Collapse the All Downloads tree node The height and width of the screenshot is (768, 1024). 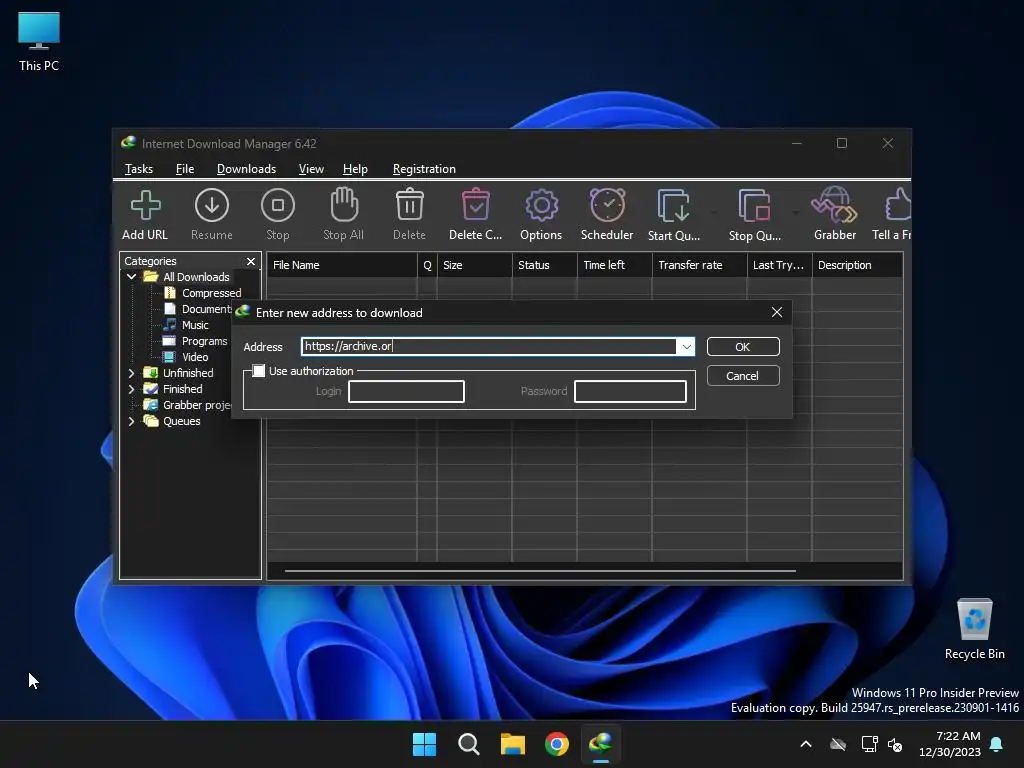click(131, 277)
